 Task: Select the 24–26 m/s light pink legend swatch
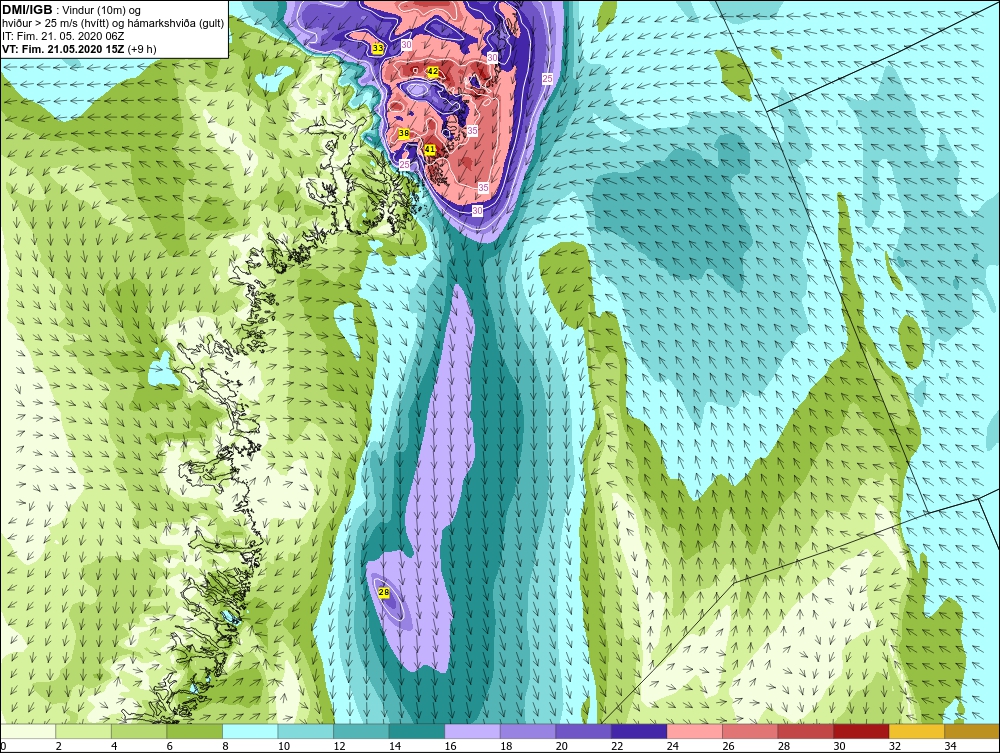(x=694, y=731)
